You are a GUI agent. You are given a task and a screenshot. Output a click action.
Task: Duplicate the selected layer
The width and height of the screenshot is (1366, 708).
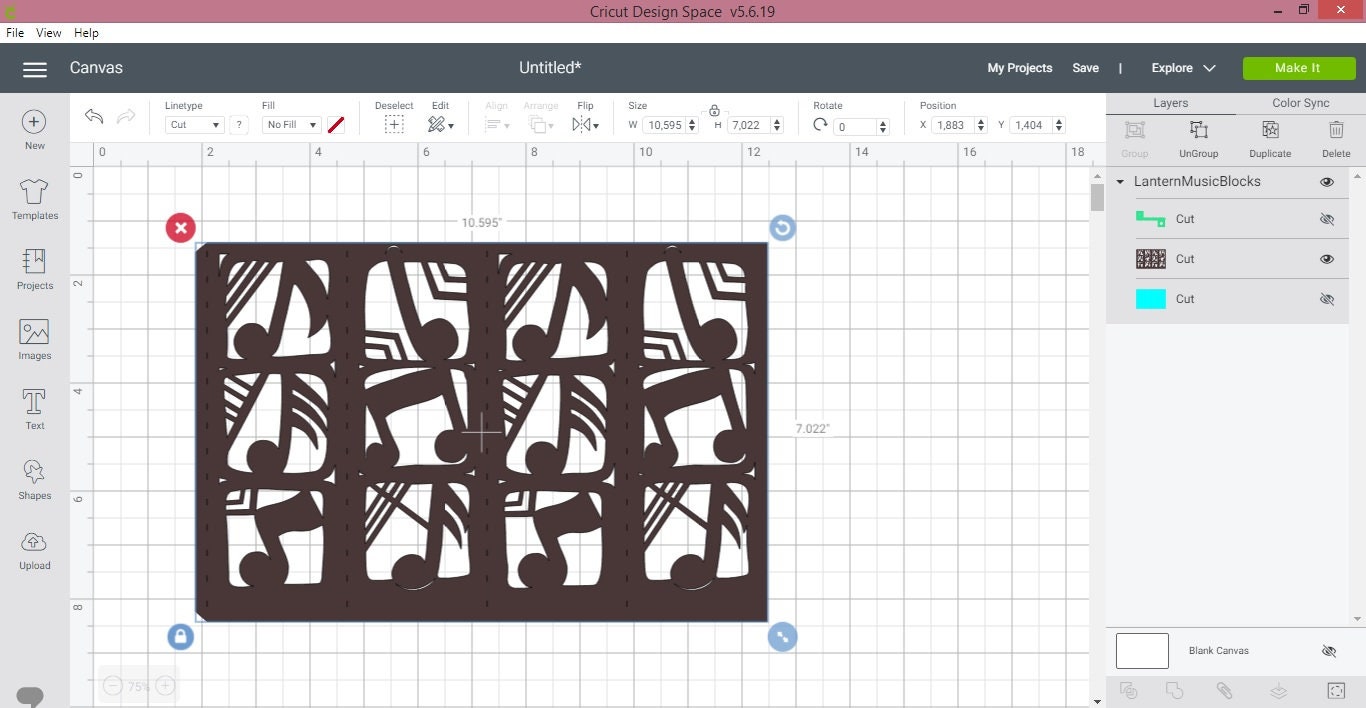coord(1270,138)
